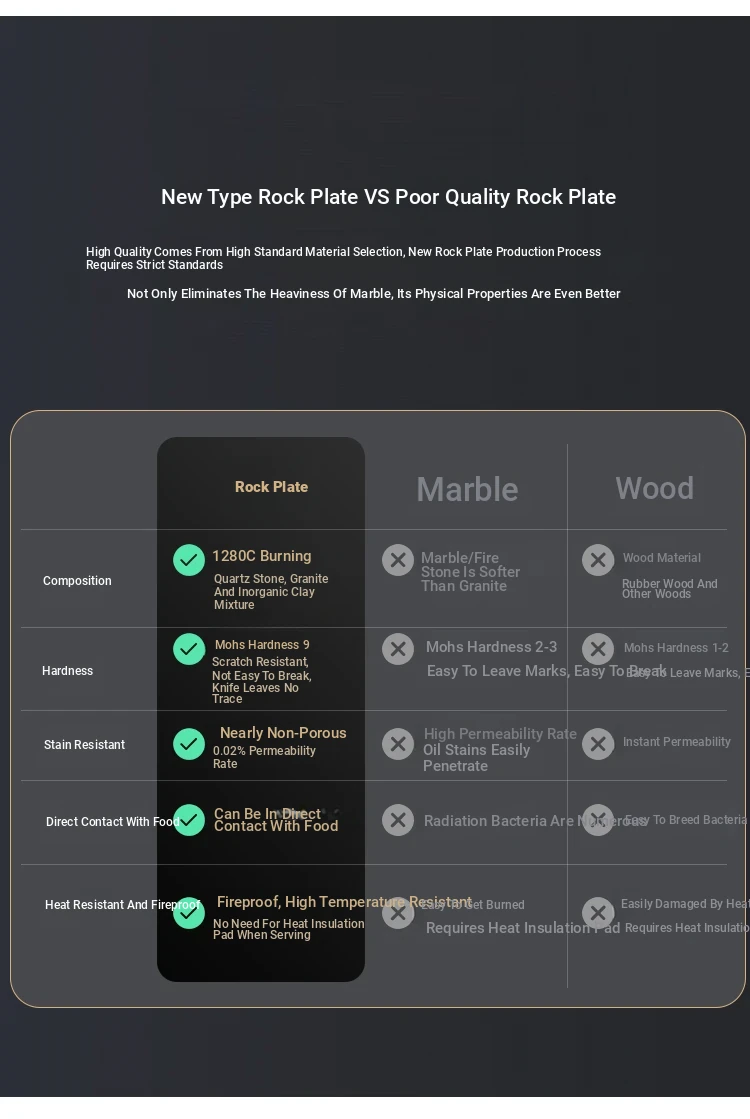The width and height of the screenshot is (750, 1119).
Task: Click the X icon beside Marble/Fire Stone Is Softer
Action: click(398, 560)
